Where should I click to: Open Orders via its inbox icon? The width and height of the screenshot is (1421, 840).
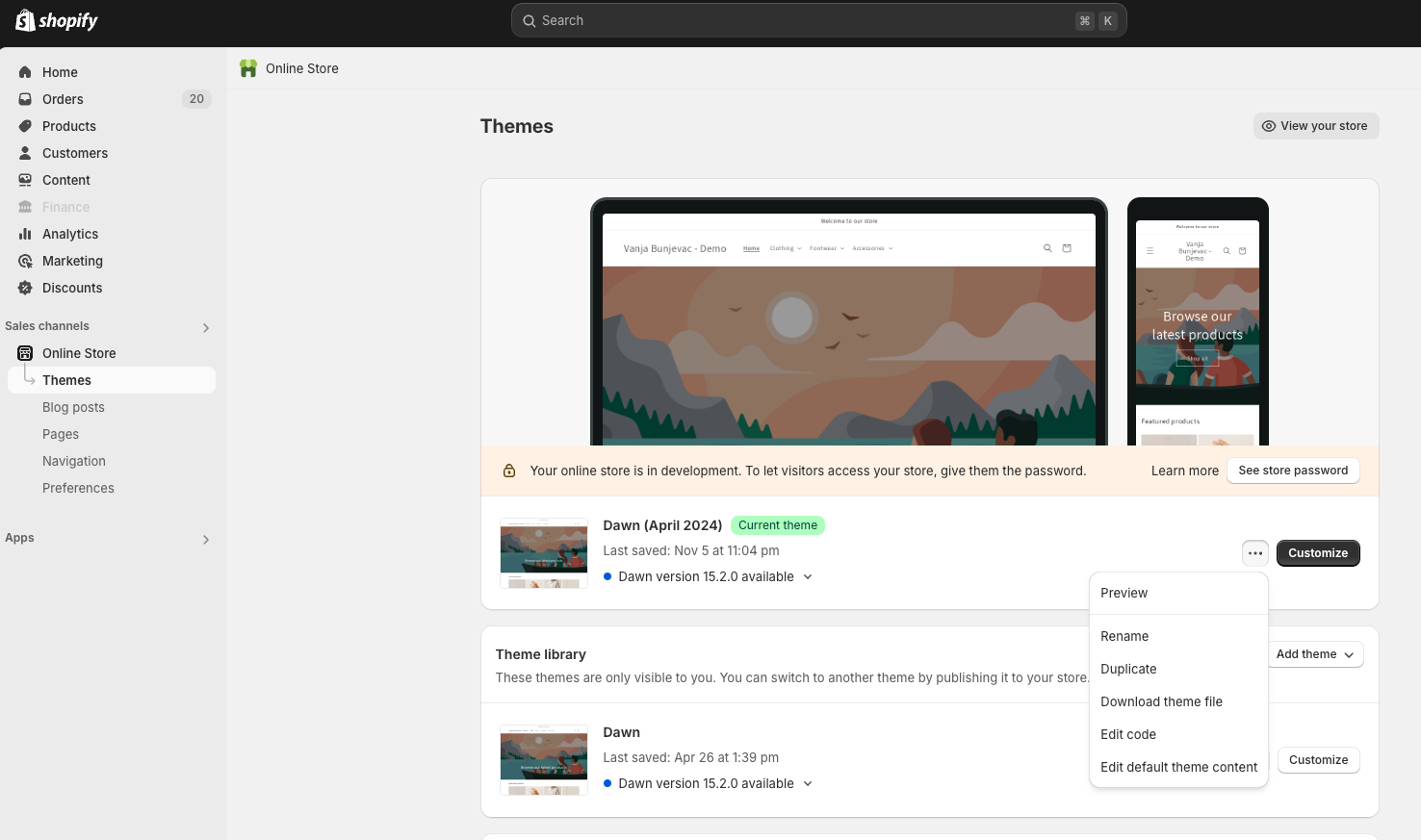coord(25,99)
